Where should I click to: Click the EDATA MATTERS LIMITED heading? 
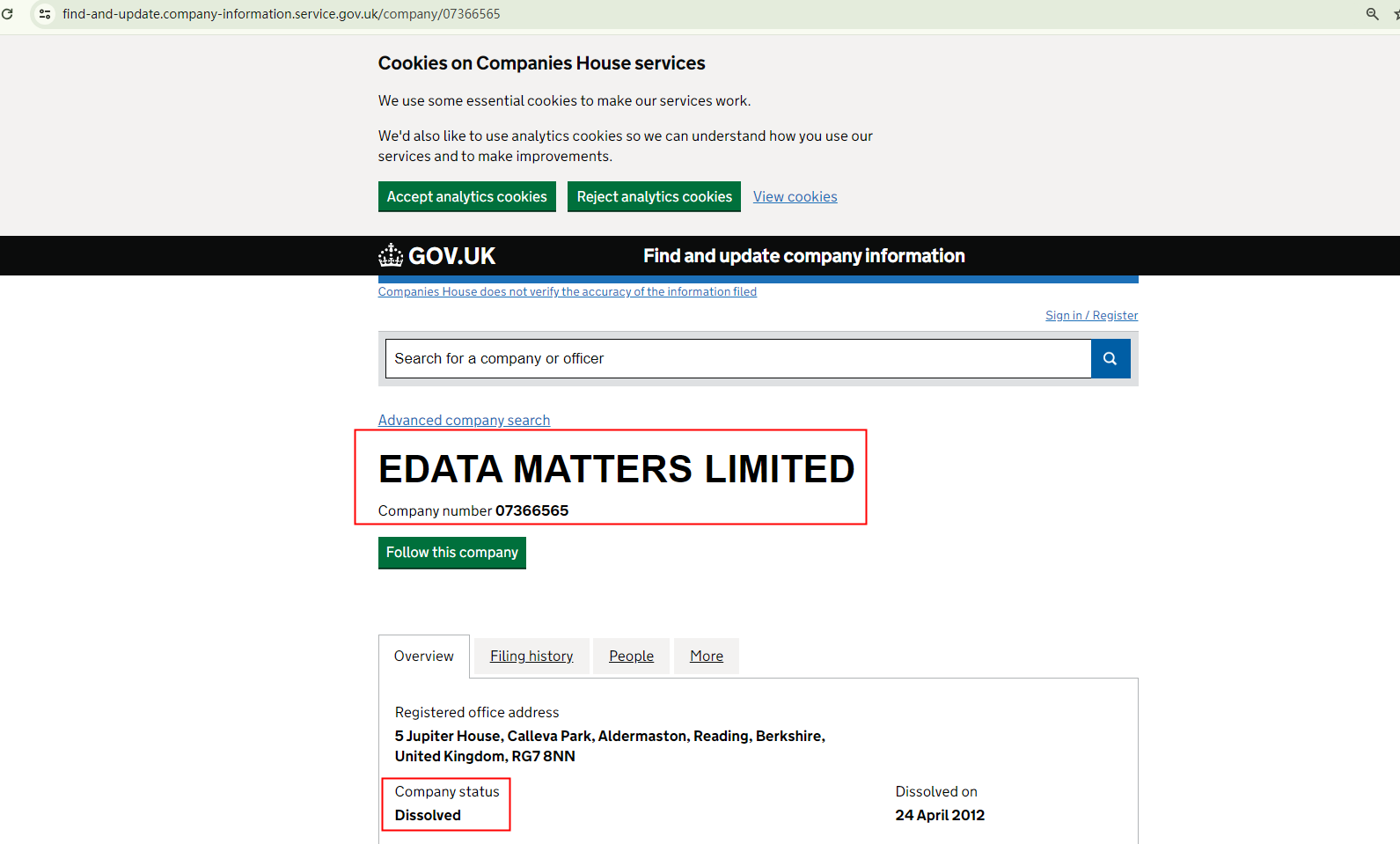616,469
